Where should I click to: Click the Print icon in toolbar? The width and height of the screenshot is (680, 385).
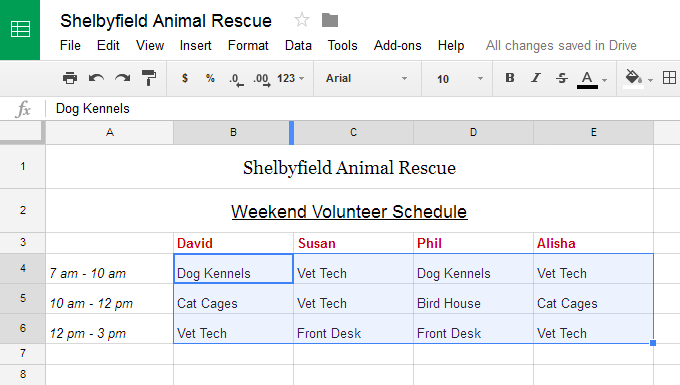pyautogui.click(x=70, y=78)
